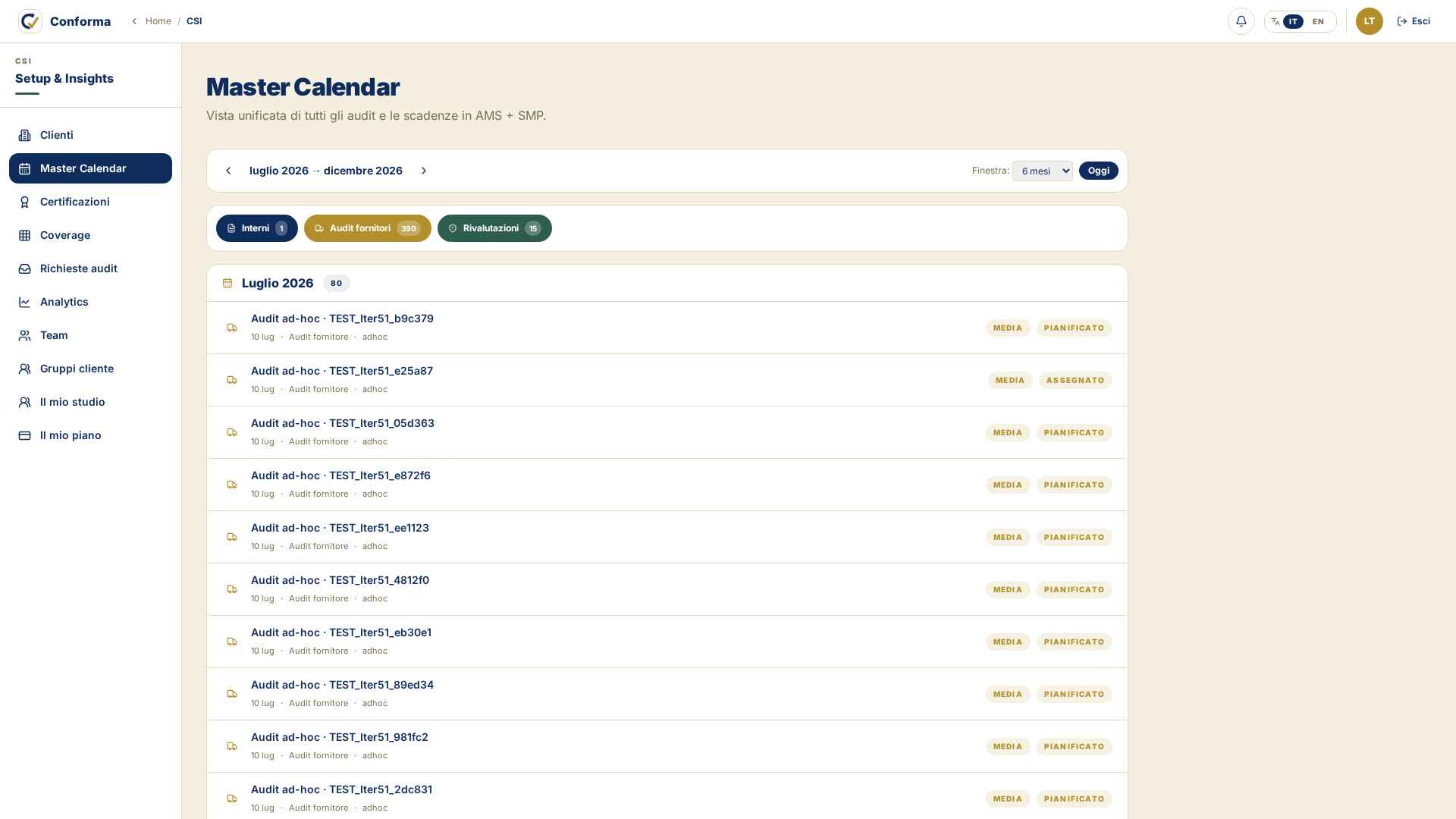
Task: Click ASSEGNATO badge on TEST_Iter51_e25a87 row
Action: coord(1075,380)
